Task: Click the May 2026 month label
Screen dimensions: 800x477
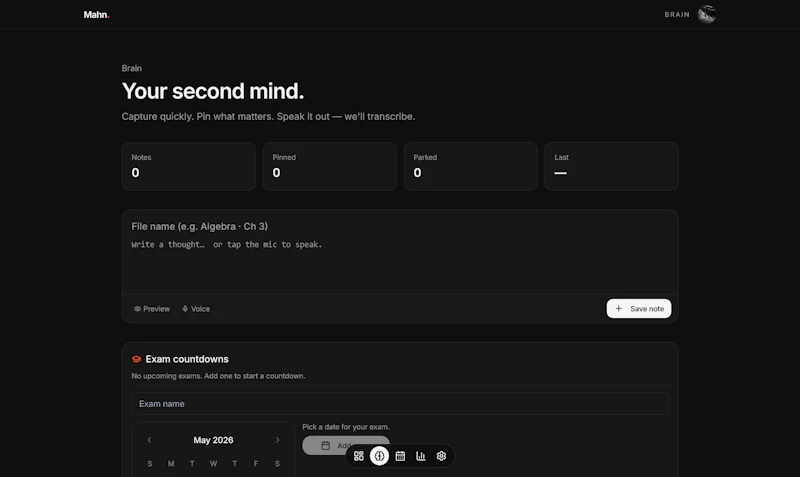Action: click(213, 440)
